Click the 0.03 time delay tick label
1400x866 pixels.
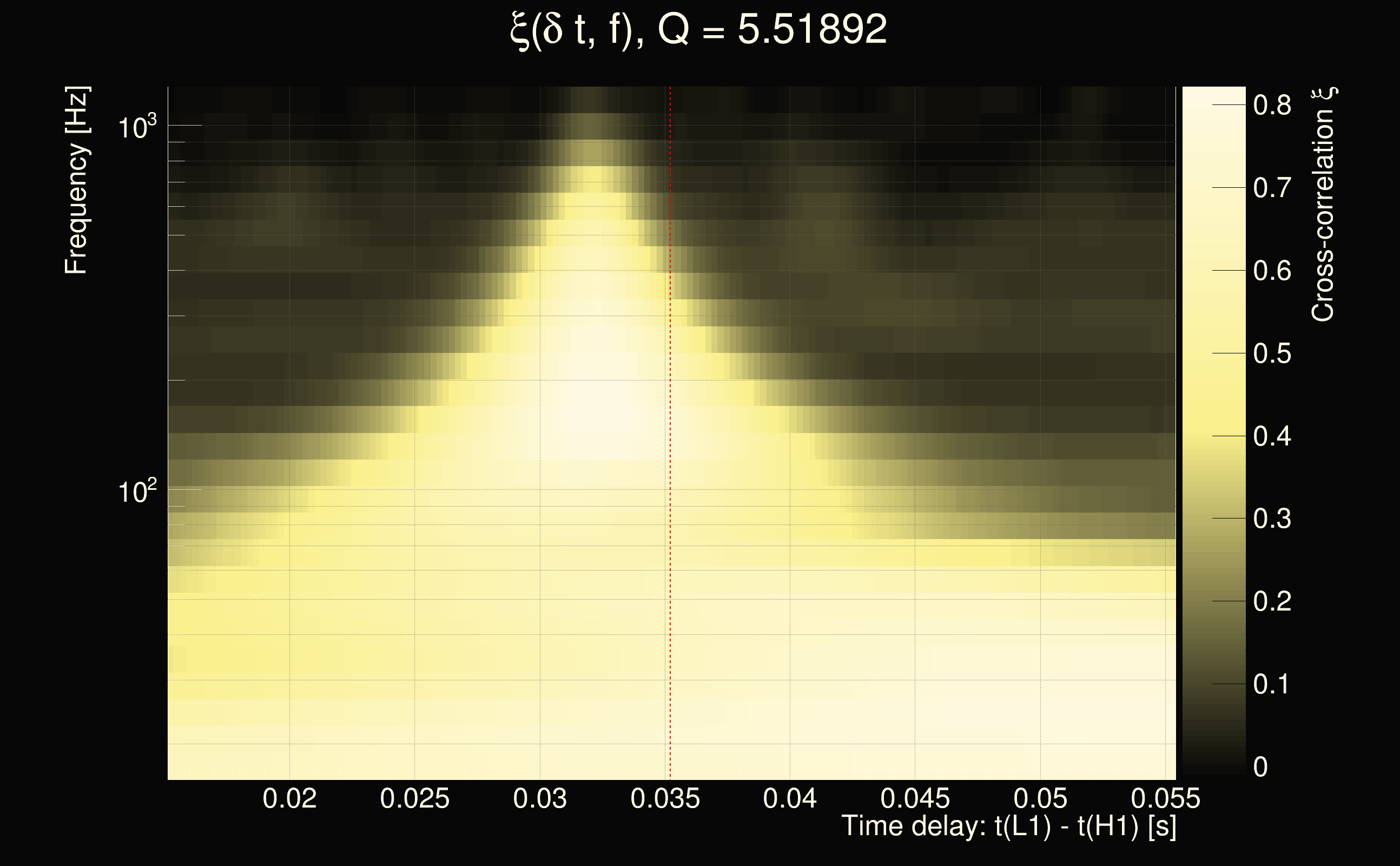[540, 798]
